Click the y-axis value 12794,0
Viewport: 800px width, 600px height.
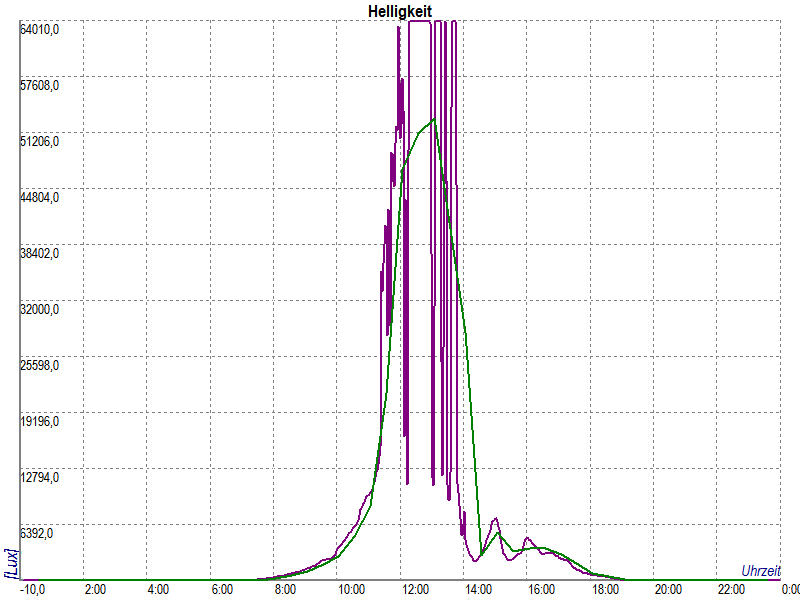(39, 478)
